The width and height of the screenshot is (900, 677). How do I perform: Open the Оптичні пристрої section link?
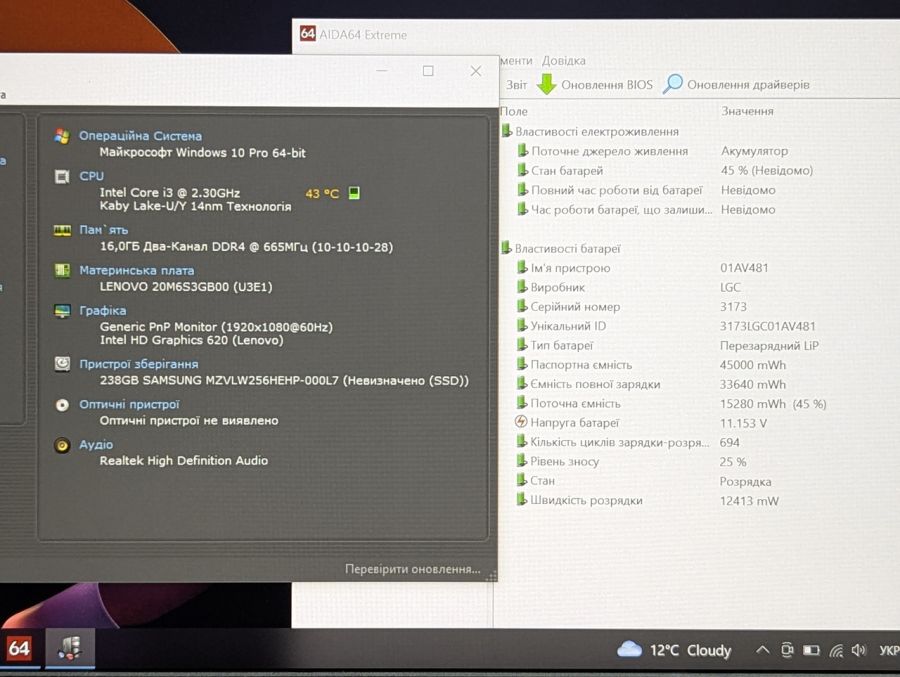pyautogui.click(x=129, y=404)
